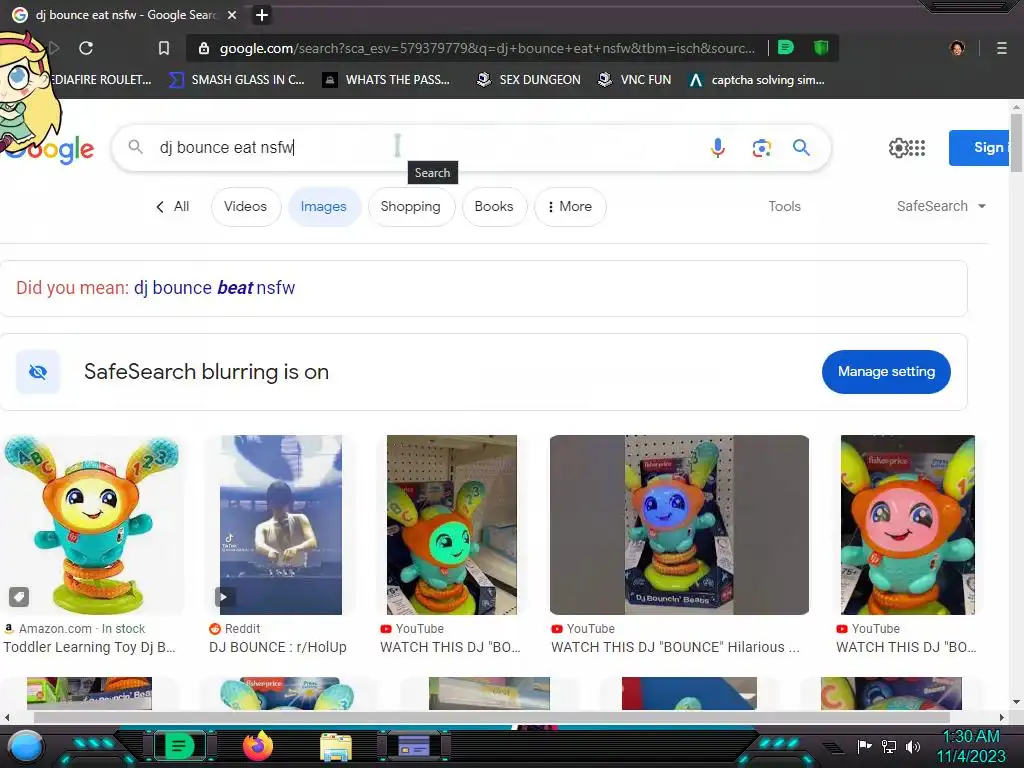Open the Amazon toy image thumbnail

pos(91,524)
